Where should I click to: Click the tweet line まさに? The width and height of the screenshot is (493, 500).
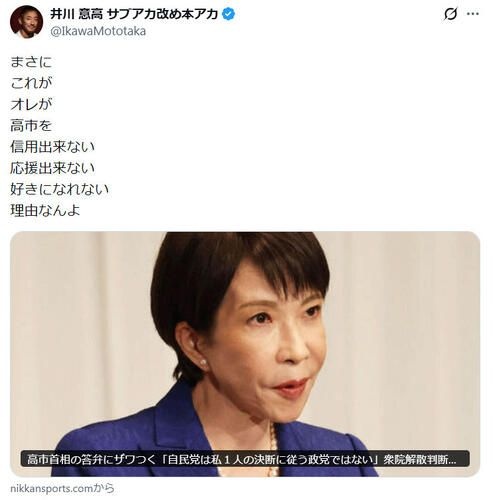click(31, 62)
